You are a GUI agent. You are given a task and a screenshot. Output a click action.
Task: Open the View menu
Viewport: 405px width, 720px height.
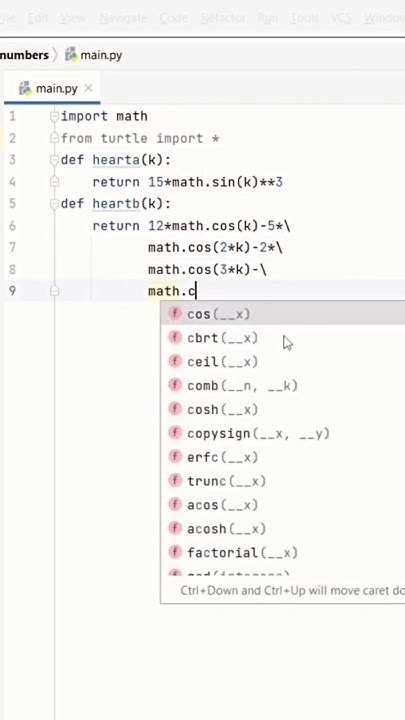point(73,18)
